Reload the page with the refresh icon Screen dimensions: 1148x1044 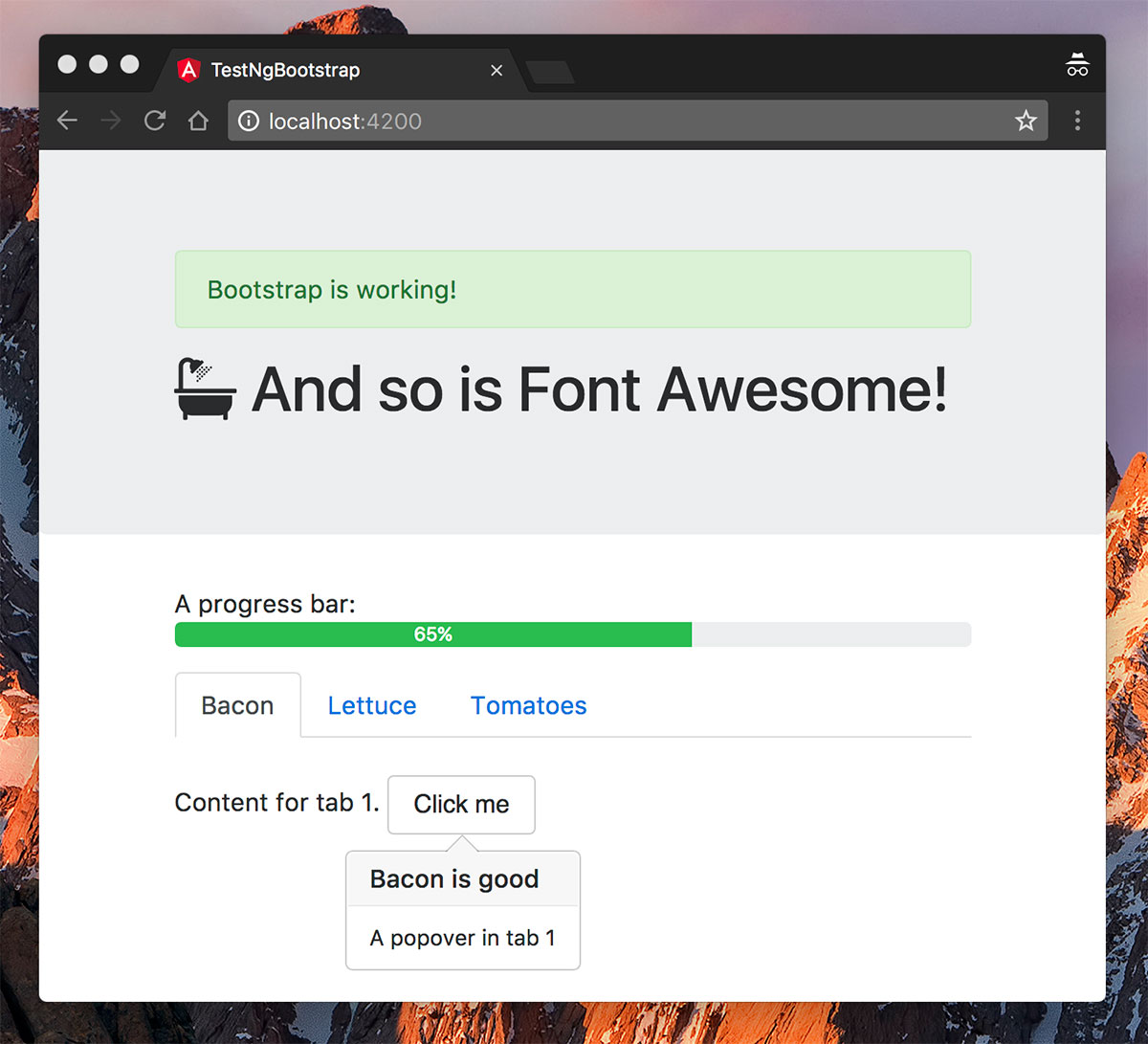(155, 121)
